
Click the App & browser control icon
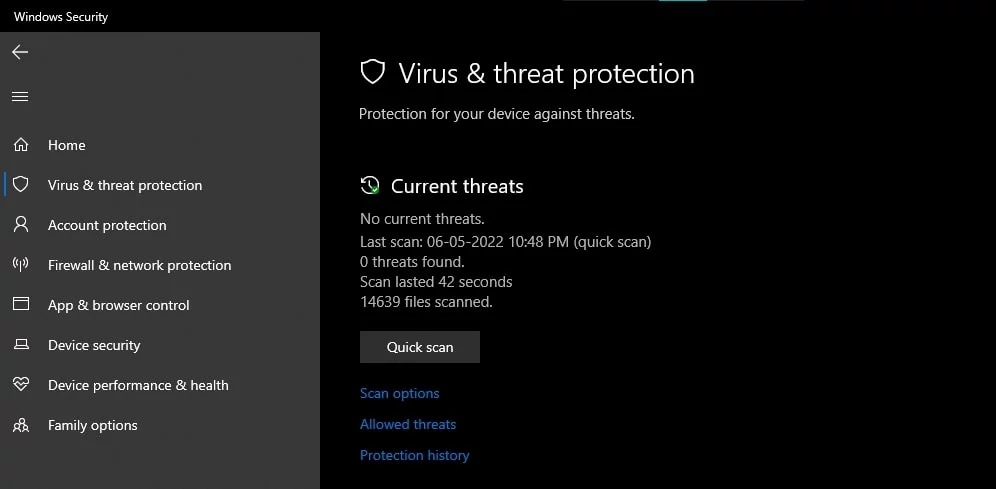pos(21,305)
